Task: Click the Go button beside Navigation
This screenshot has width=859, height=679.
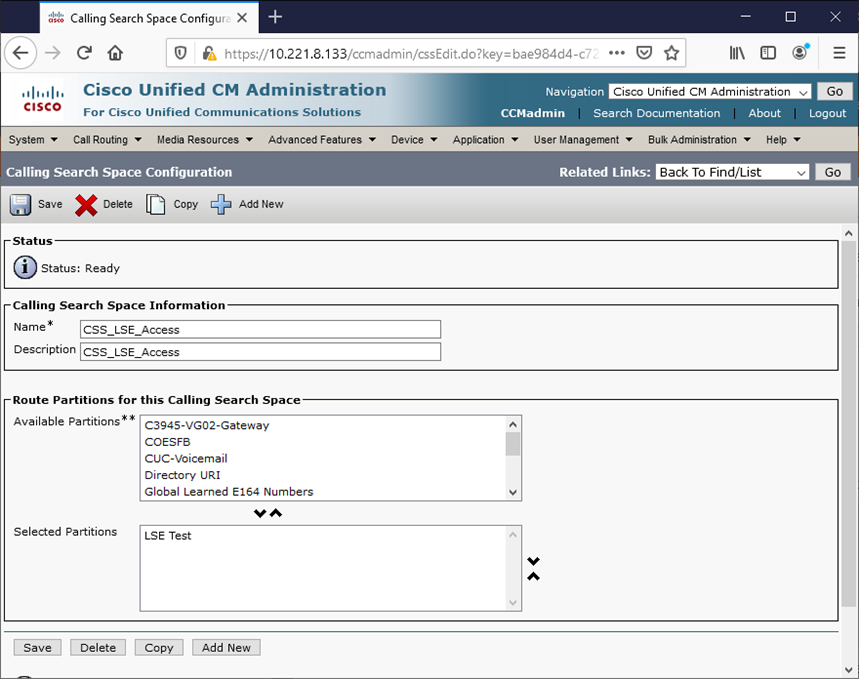Action: 834,92
